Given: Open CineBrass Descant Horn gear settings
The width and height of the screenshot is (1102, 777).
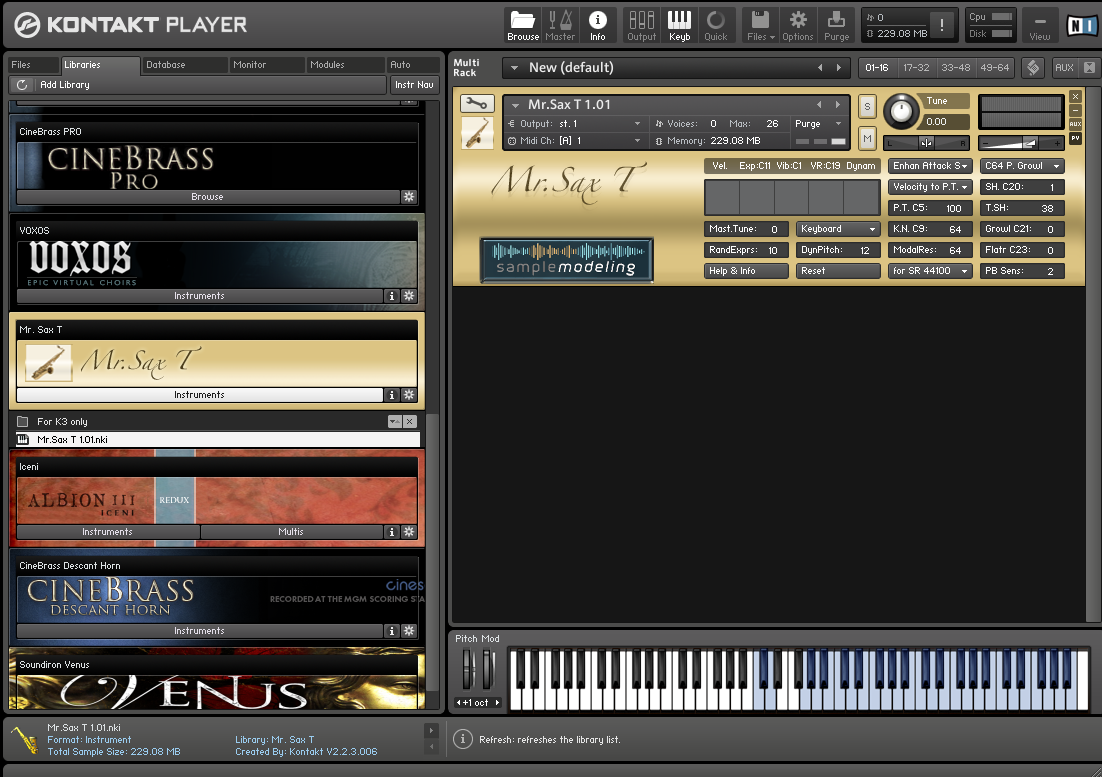Looking at the screenshot, I should pyautogui.click(x=409, y=631).
